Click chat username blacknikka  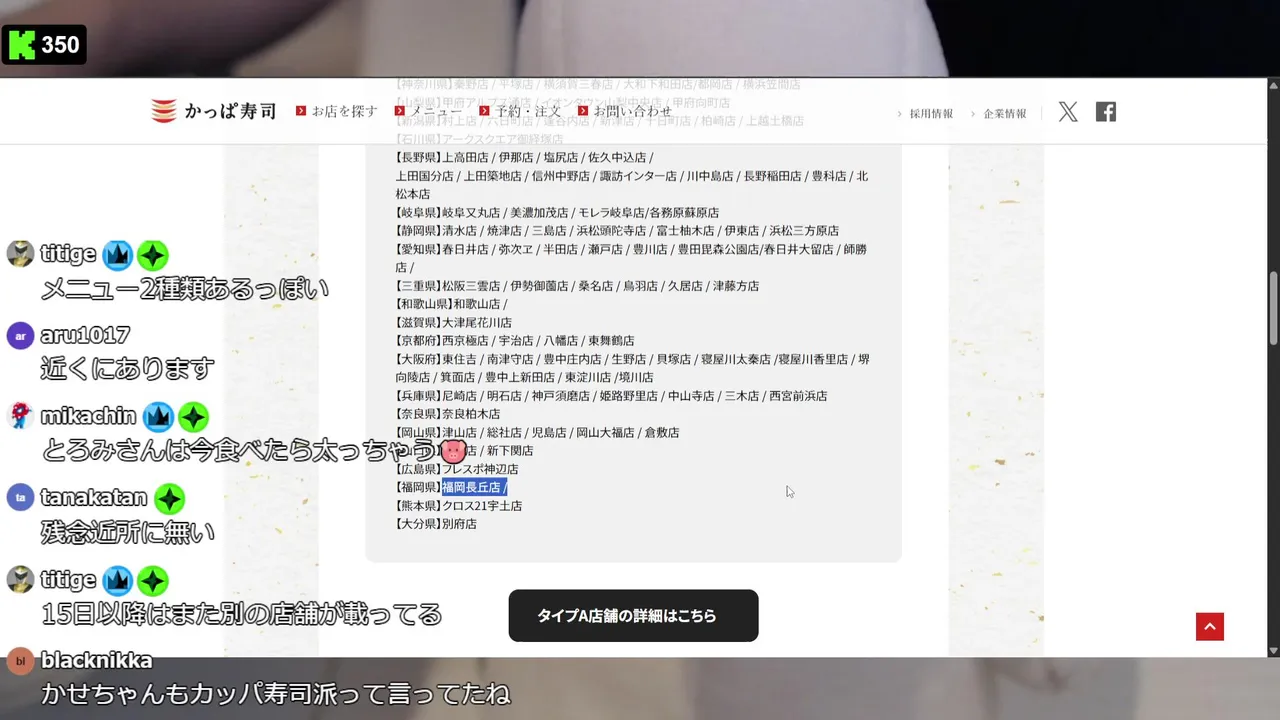[x=97, y=661]
